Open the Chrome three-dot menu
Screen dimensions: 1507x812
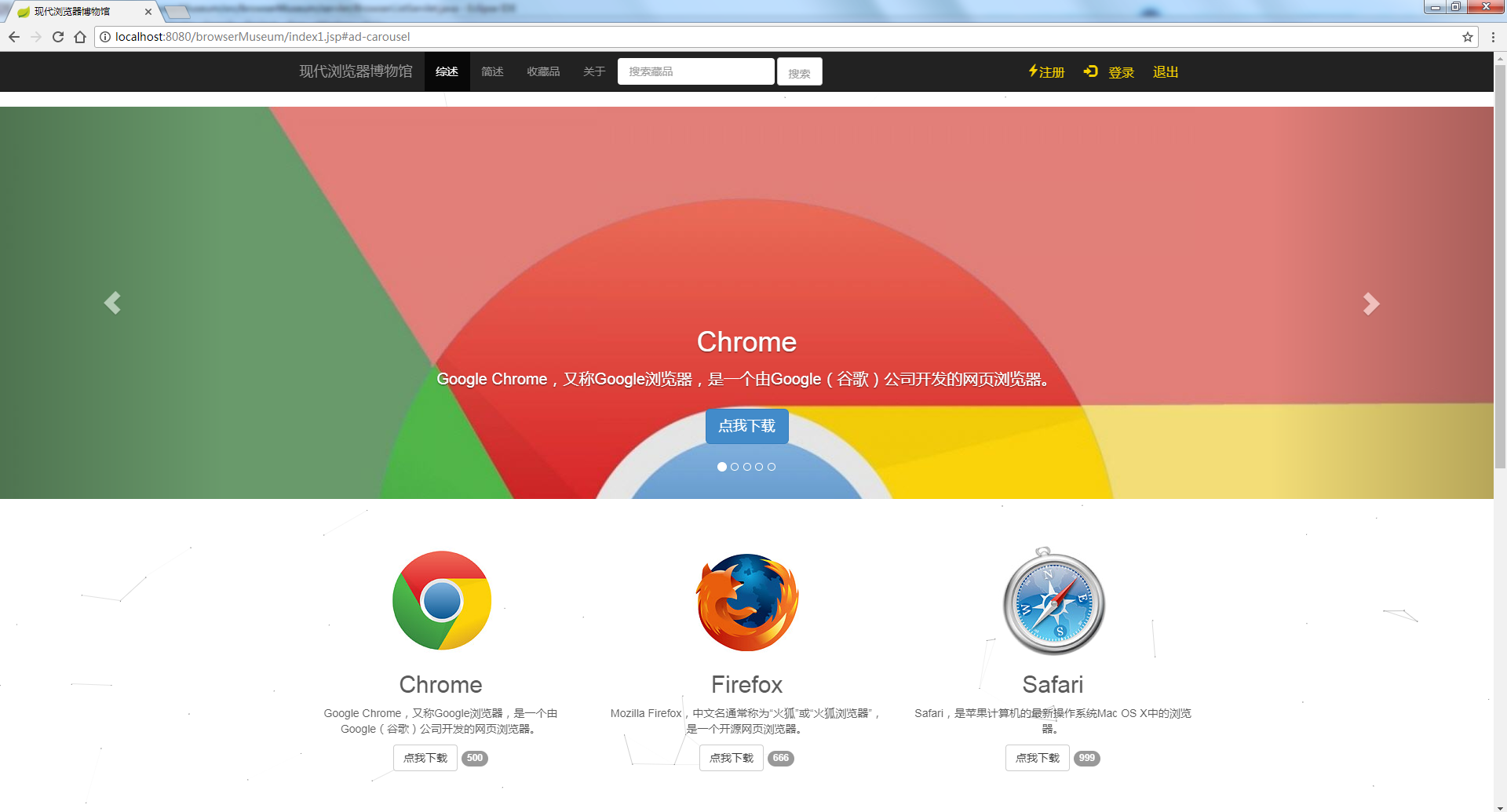[x=1493, y=37]
